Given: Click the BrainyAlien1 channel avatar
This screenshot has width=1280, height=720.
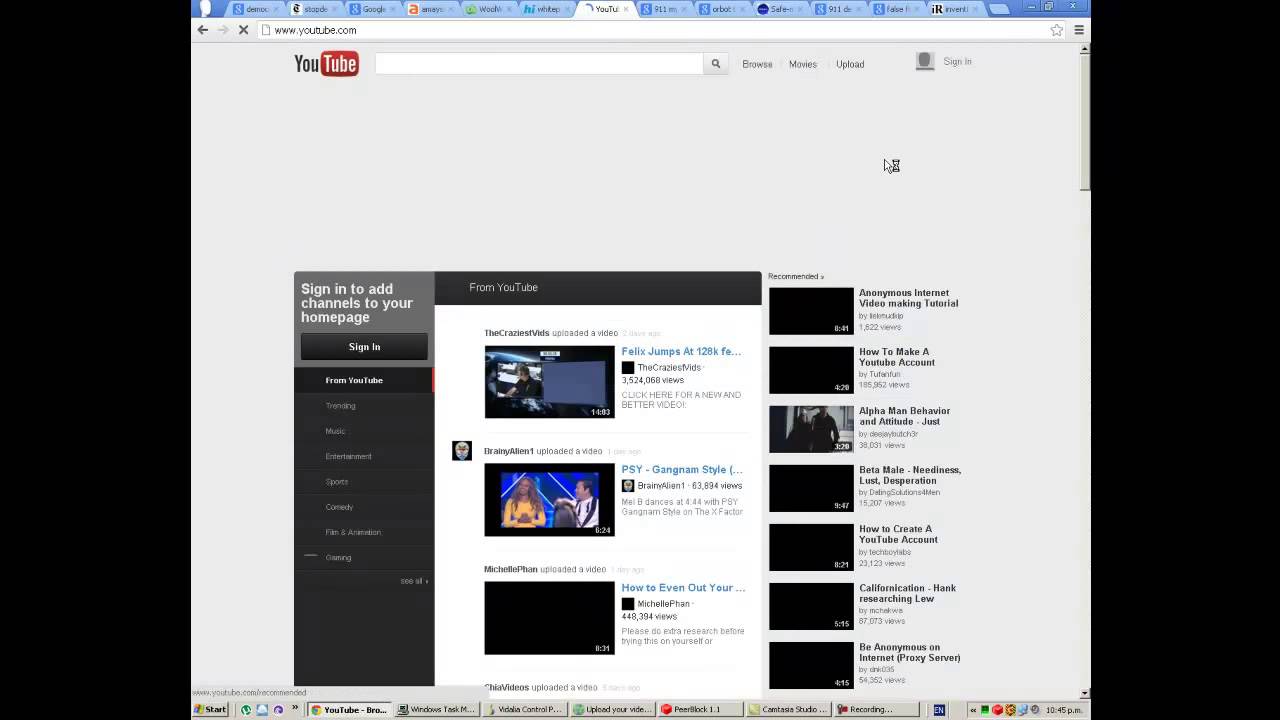Looking at the screenshot, I should pyautogui.click(x=461, y=450).
